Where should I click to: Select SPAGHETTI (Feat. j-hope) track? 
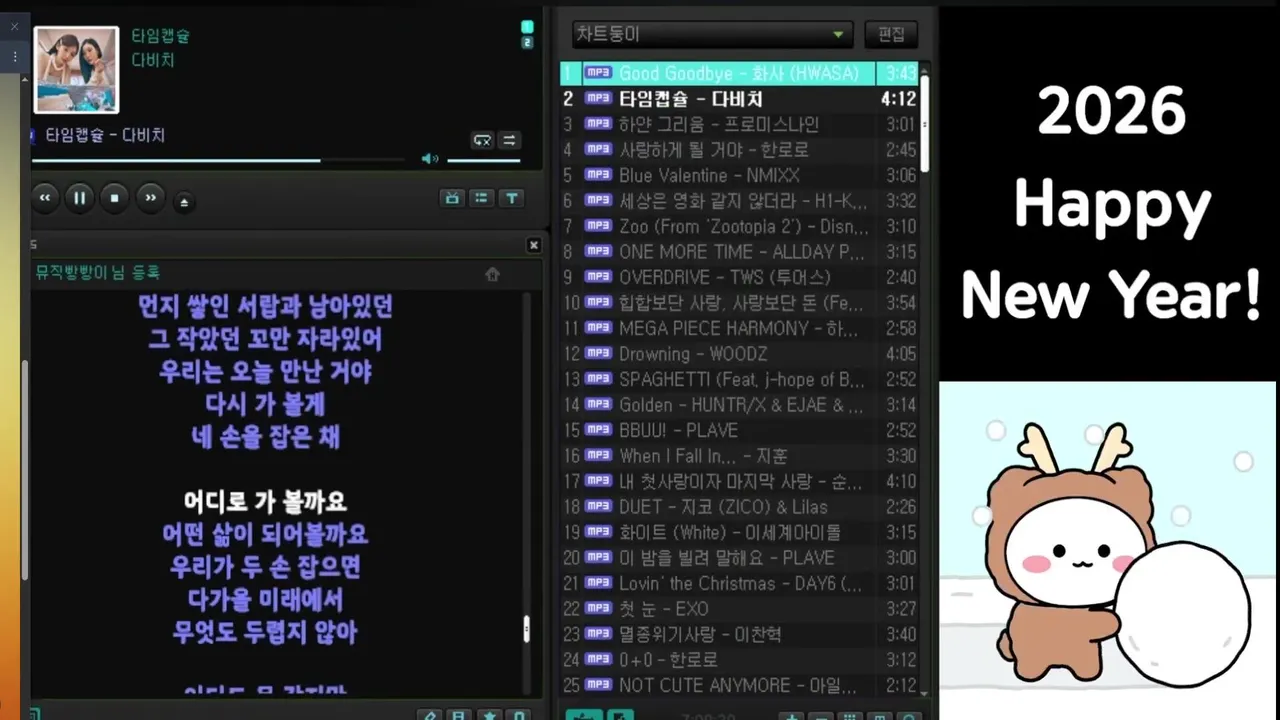pos(739,379)
